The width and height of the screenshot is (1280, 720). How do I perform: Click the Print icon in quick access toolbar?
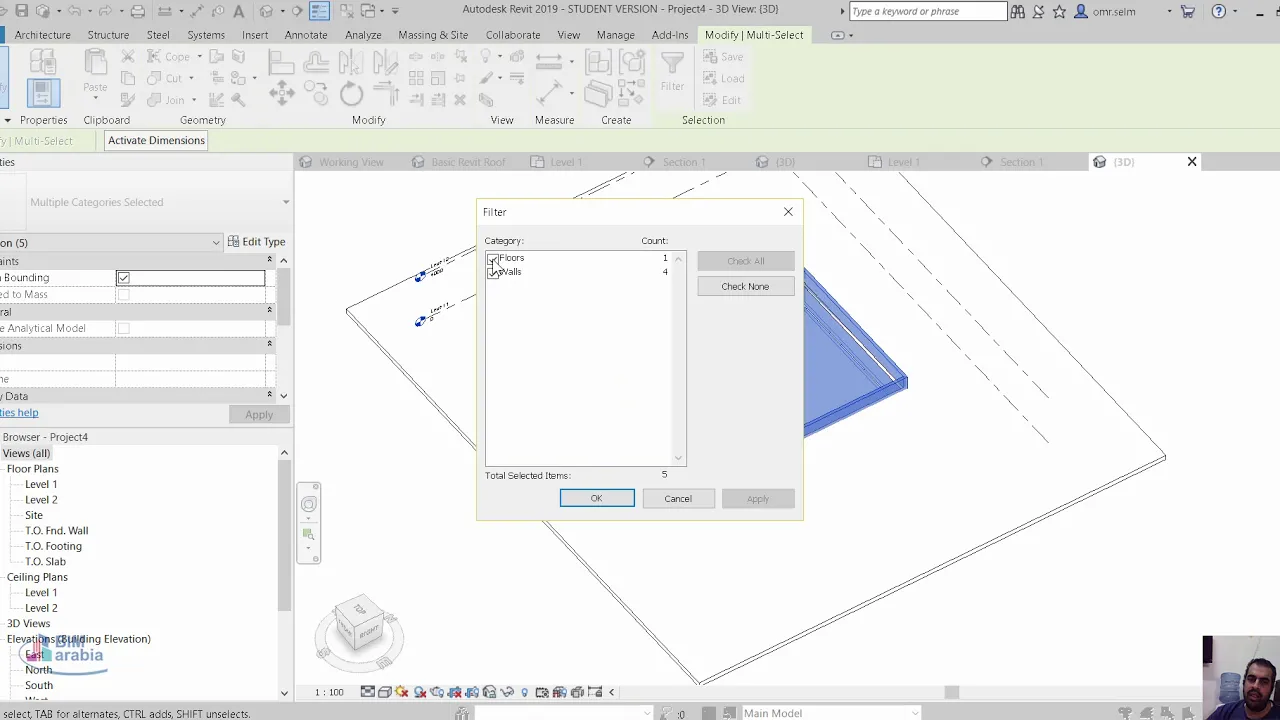point(138,11)
